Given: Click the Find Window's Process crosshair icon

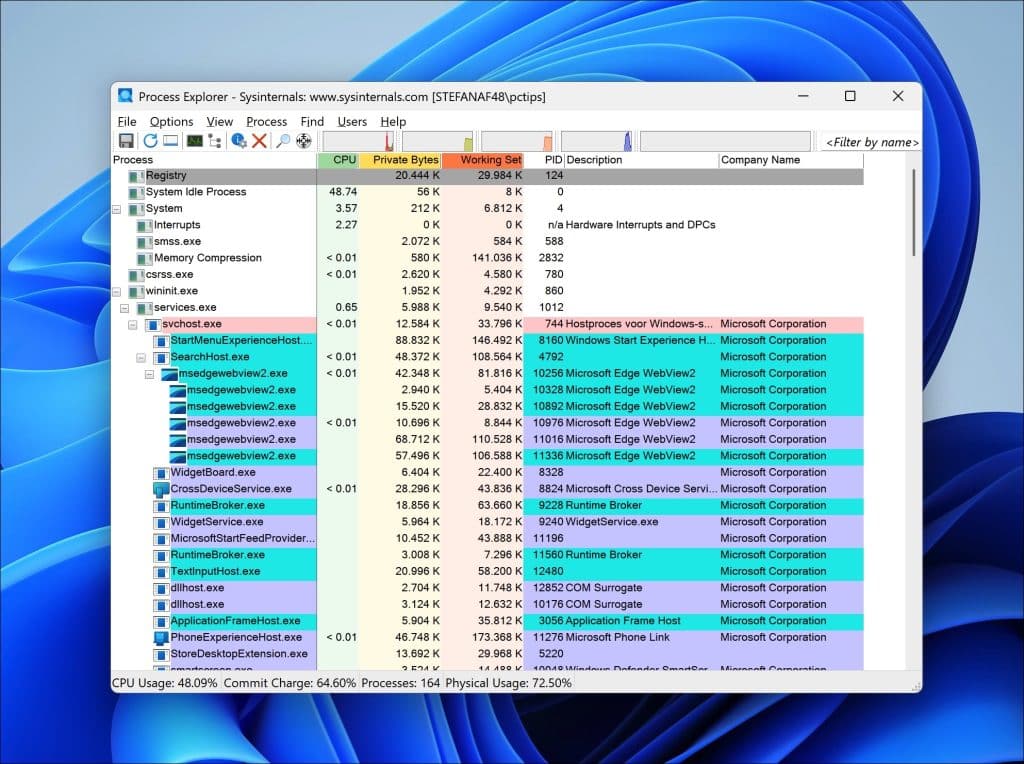Looking at the screenshot, I should [x=303, y=141].
